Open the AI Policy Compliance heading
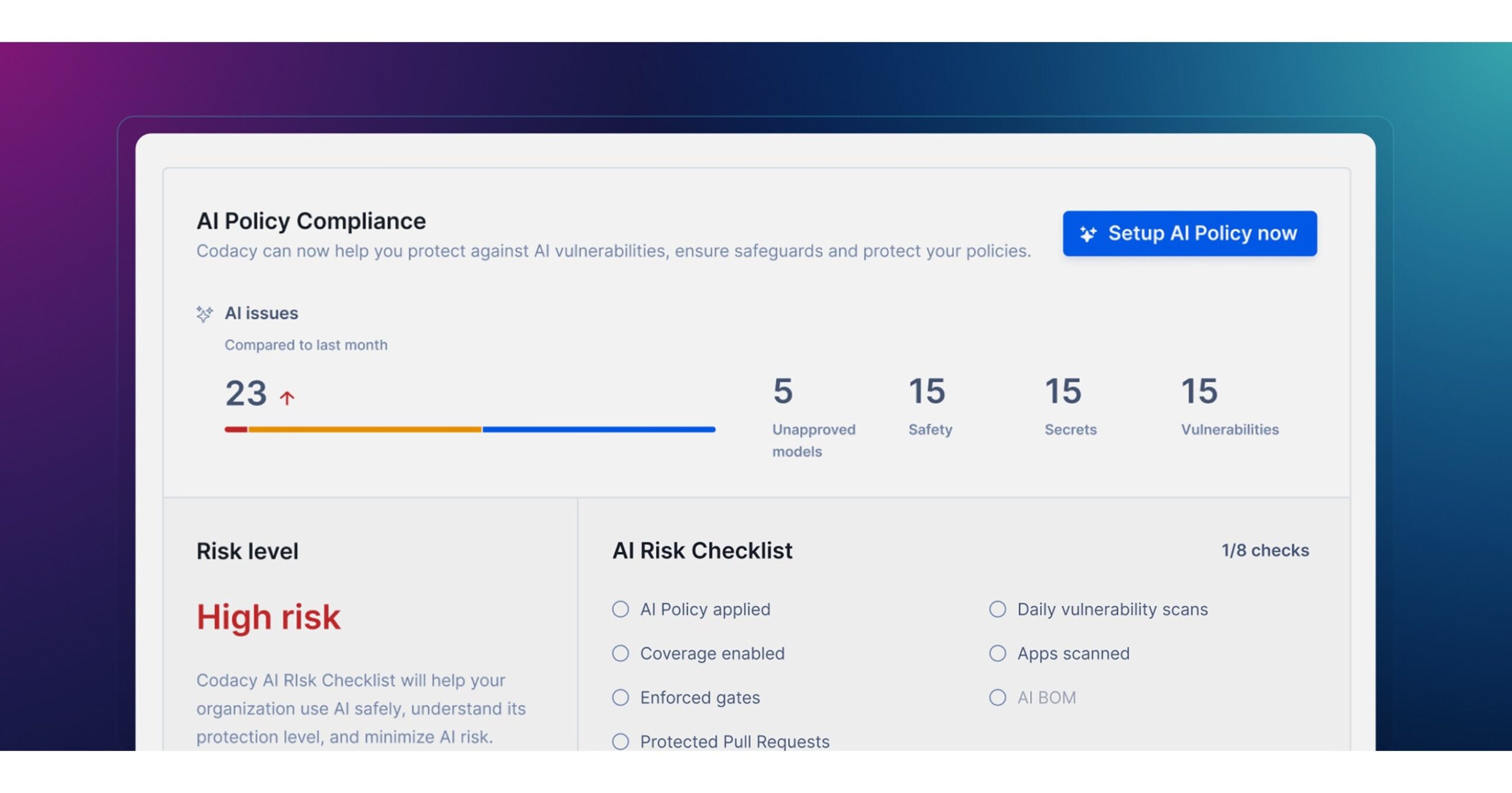Image resolution: width=1512 pixels, height=793 pixels. 311,221
